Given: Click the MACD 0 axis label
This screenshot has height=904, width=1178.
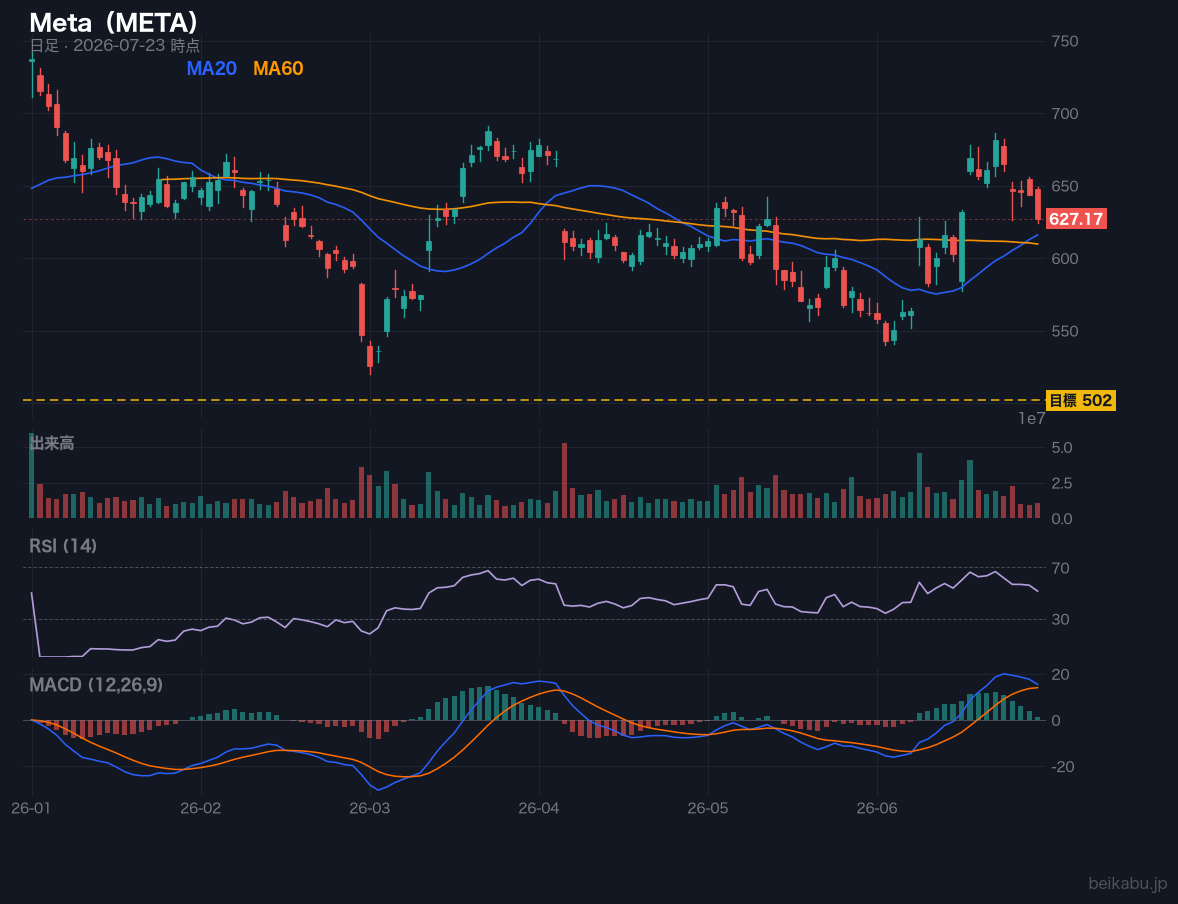Looking at the screenshot, I should point(1056,721).
